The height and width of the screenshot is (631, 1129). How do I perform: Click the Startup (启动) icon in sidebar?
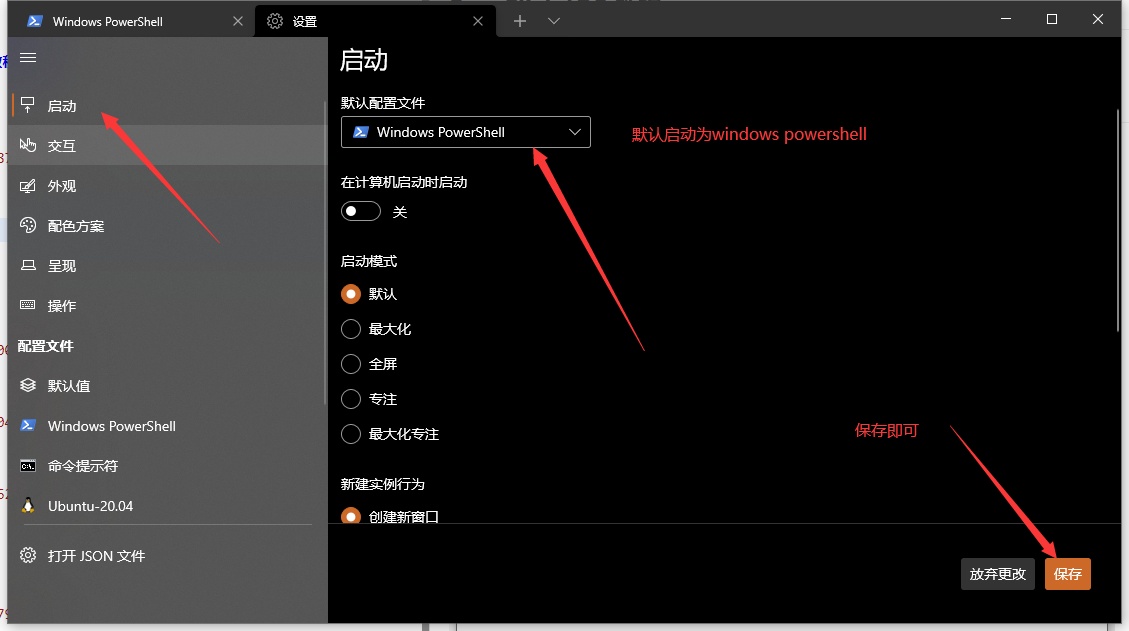click(x=28, y=105)
